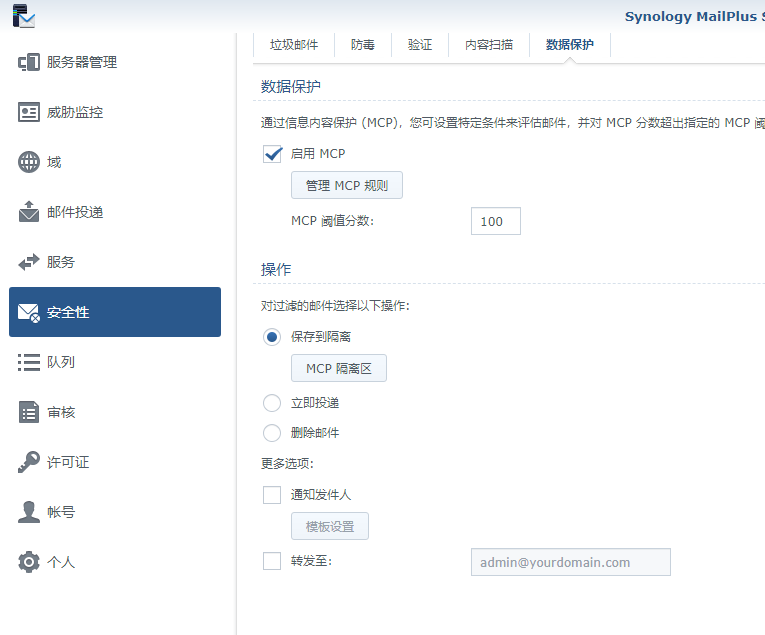Viewport: 765px width, 635px height.
Task: Choose the 删除邮件 radio option
Action: 272,433
